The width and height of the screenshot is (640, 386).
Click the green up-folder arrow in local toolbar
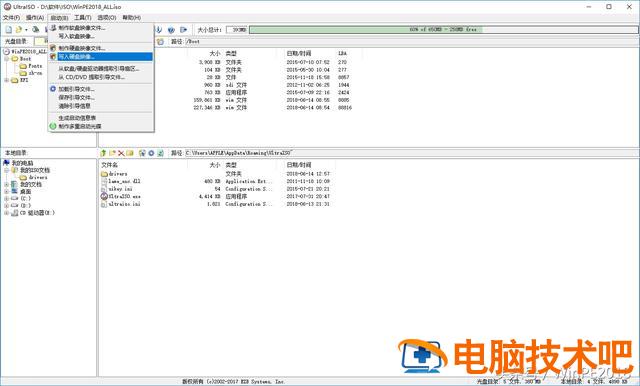103,153
